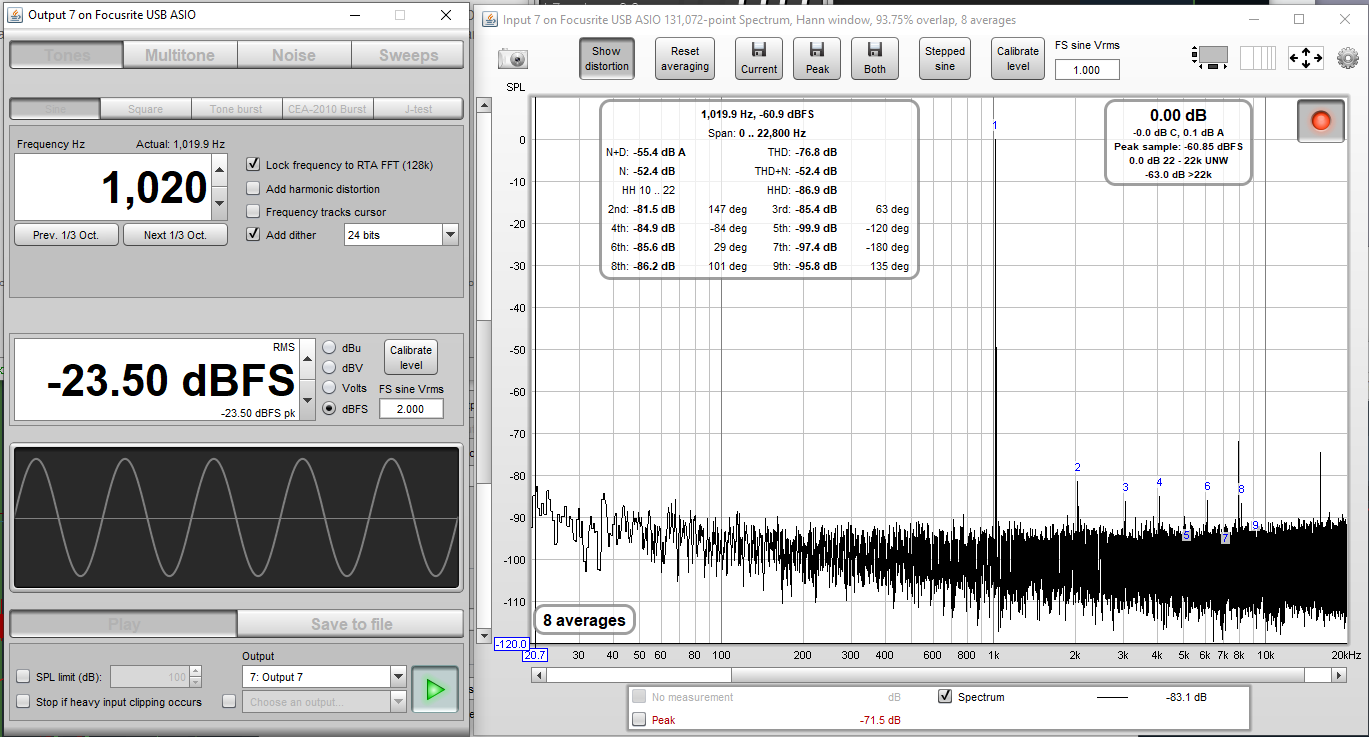The height and width of the screenshot is (737, 1369).
Task: Increase SPL limit with the up arrow
Action: pos(195,672)
